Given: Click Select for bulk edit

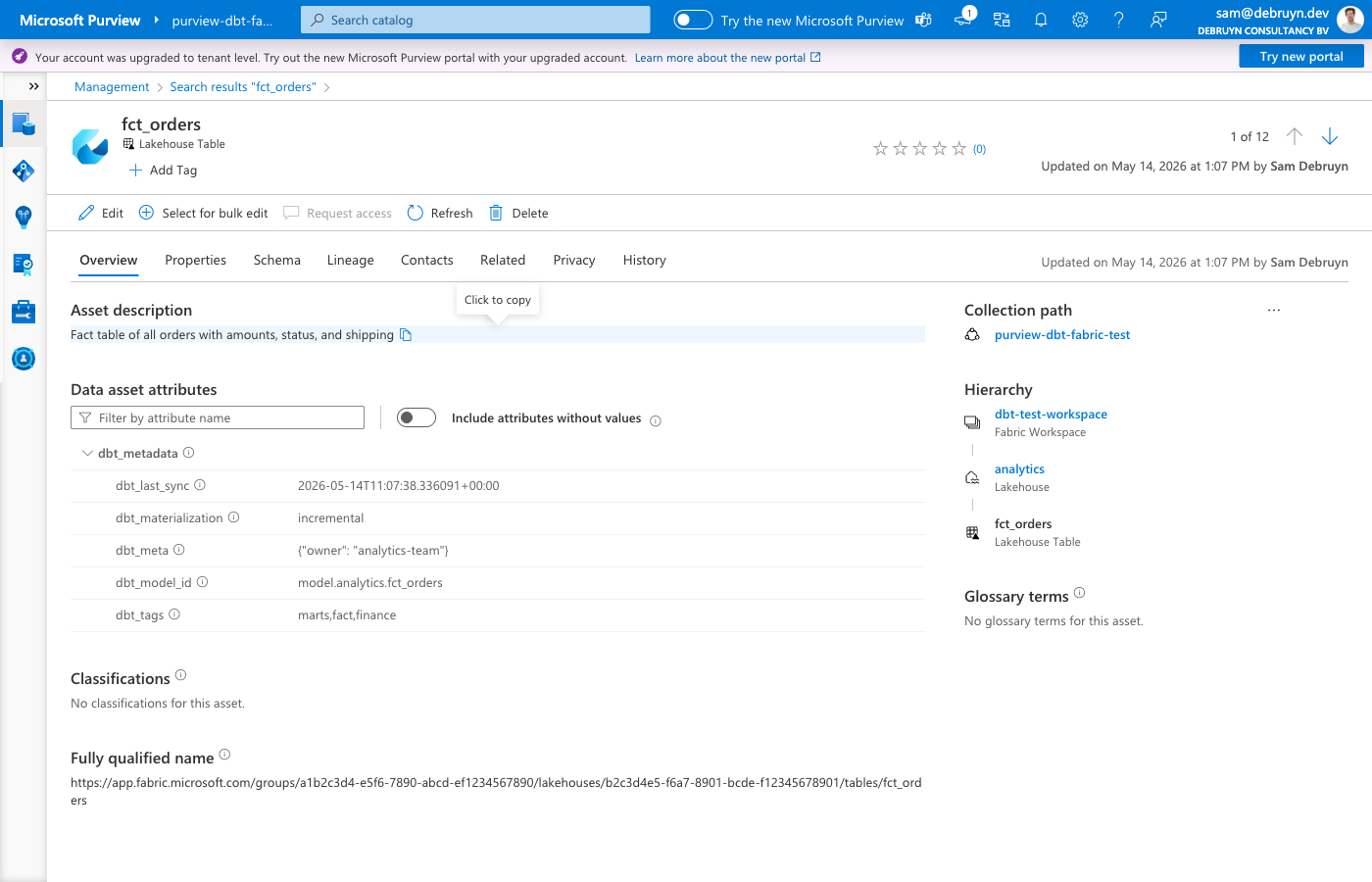Looking at the screenshot, I should pos(204,213).
